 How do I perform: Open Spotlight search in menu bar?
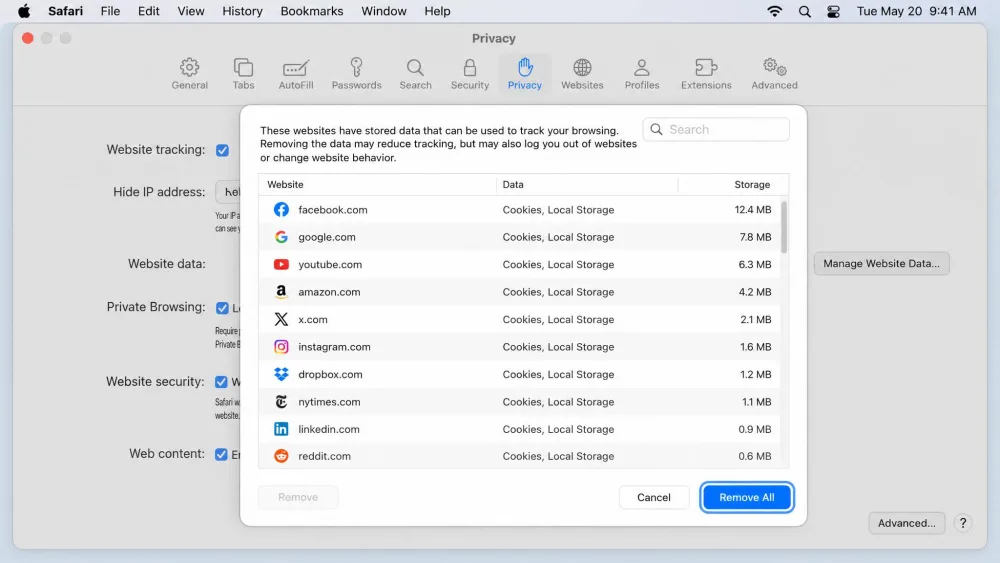(x=805, y=11)
